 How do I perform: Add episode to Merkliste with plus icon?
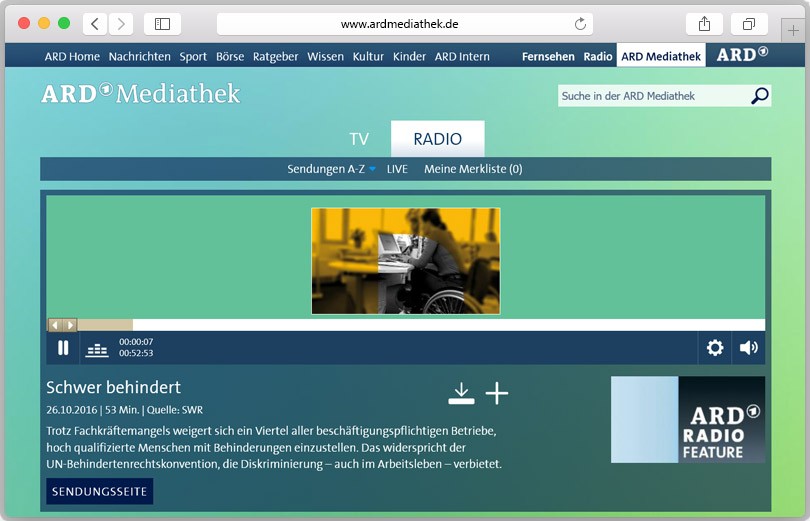pos(497,393)
